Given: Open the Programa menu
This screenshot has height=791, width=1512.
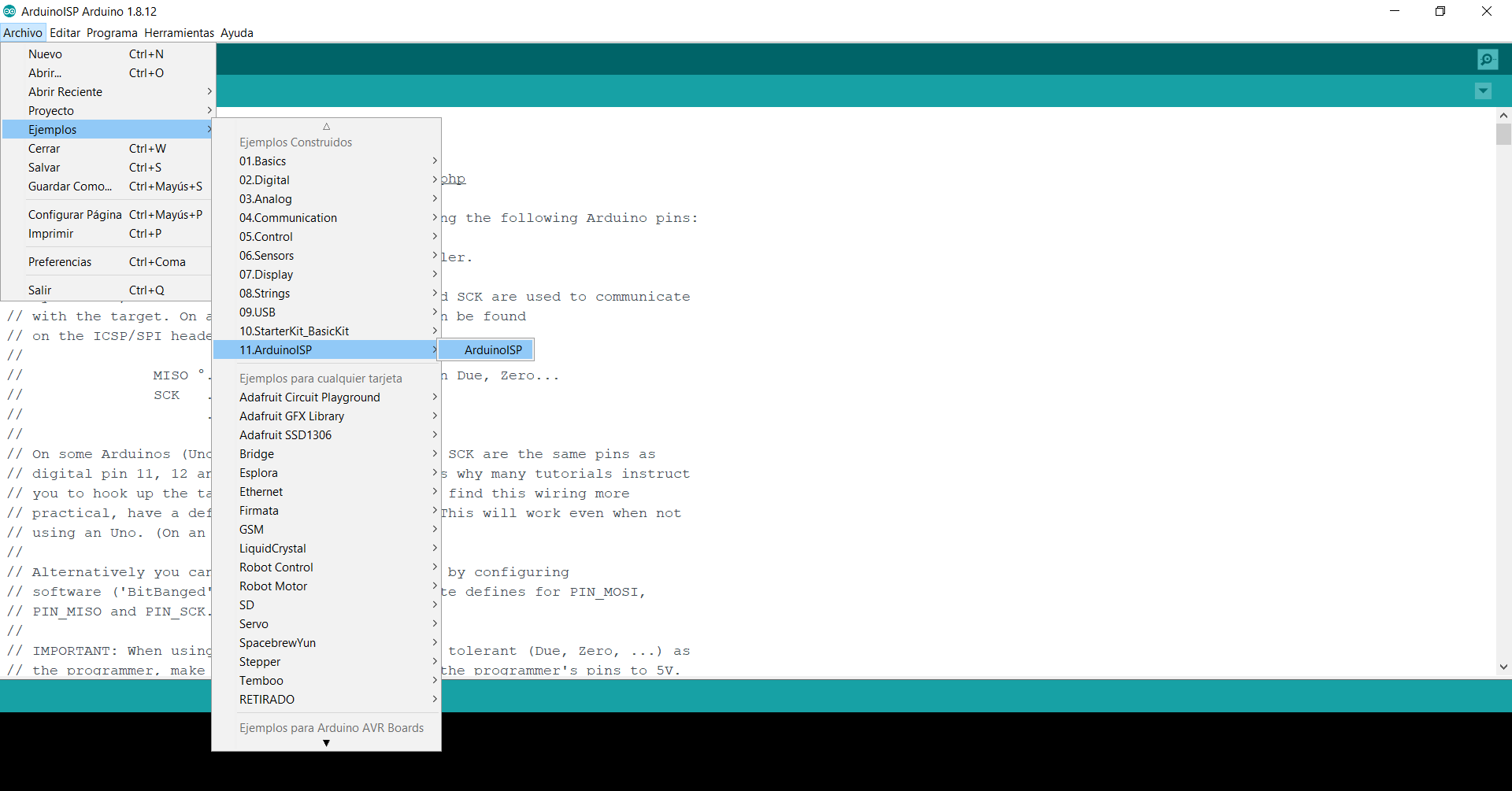Looking at the screenshot, I should pyautogui.click(x=112, y=32).
